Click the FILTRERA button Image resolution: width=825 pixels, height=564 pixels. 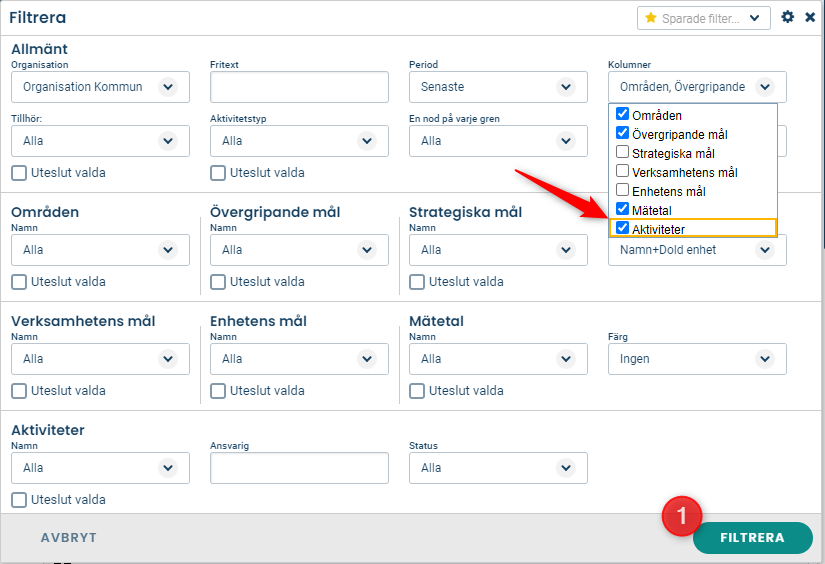coord(752,538)
